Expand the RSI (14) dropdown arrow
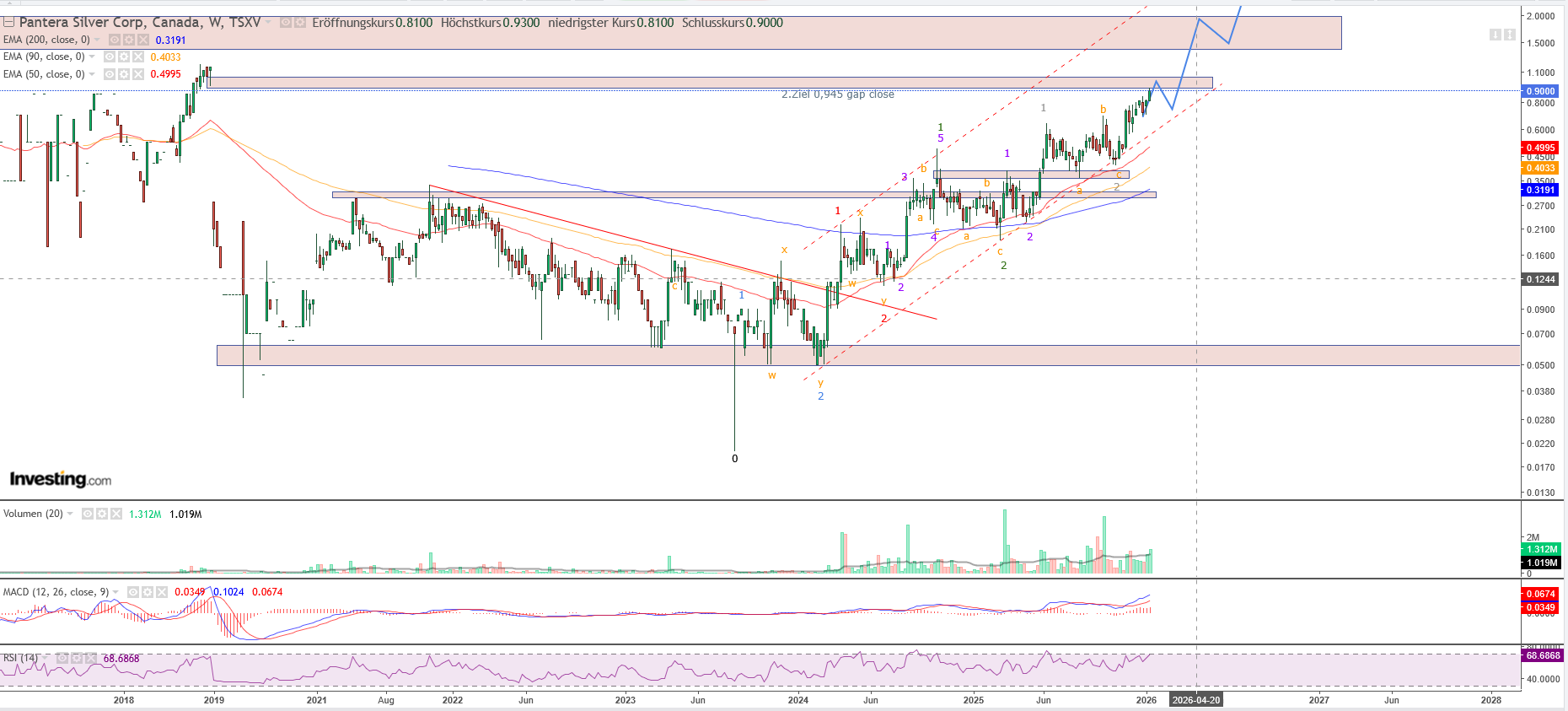 click(x=46, y=658)
